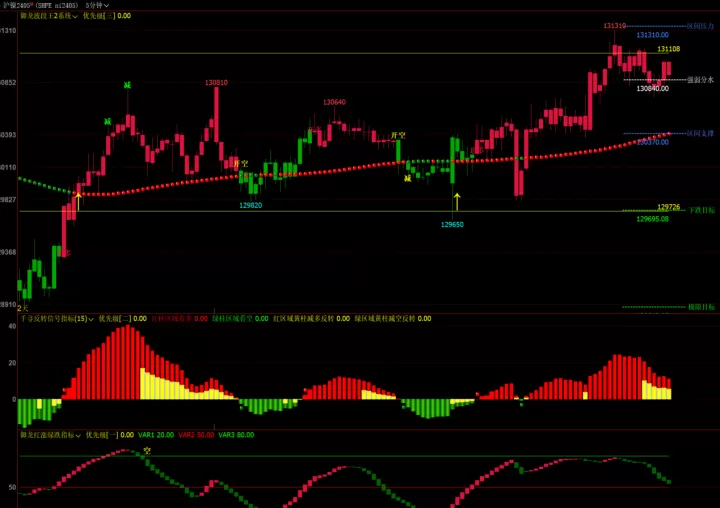Click the yellow up-arrow signal near 129650
Image resolution: width=720 pixels, height=508 pixels.
pos(457,202)
